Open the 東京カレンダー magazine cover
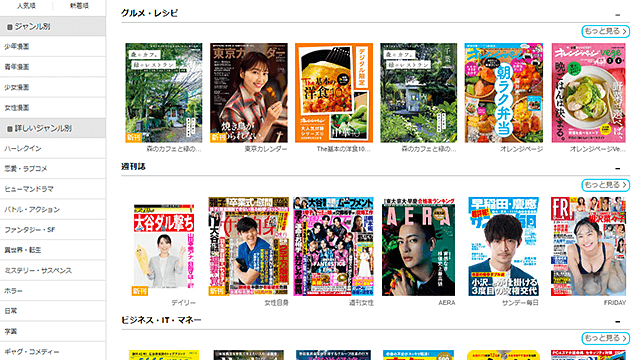640x360 pixels. tap(249, 93)
